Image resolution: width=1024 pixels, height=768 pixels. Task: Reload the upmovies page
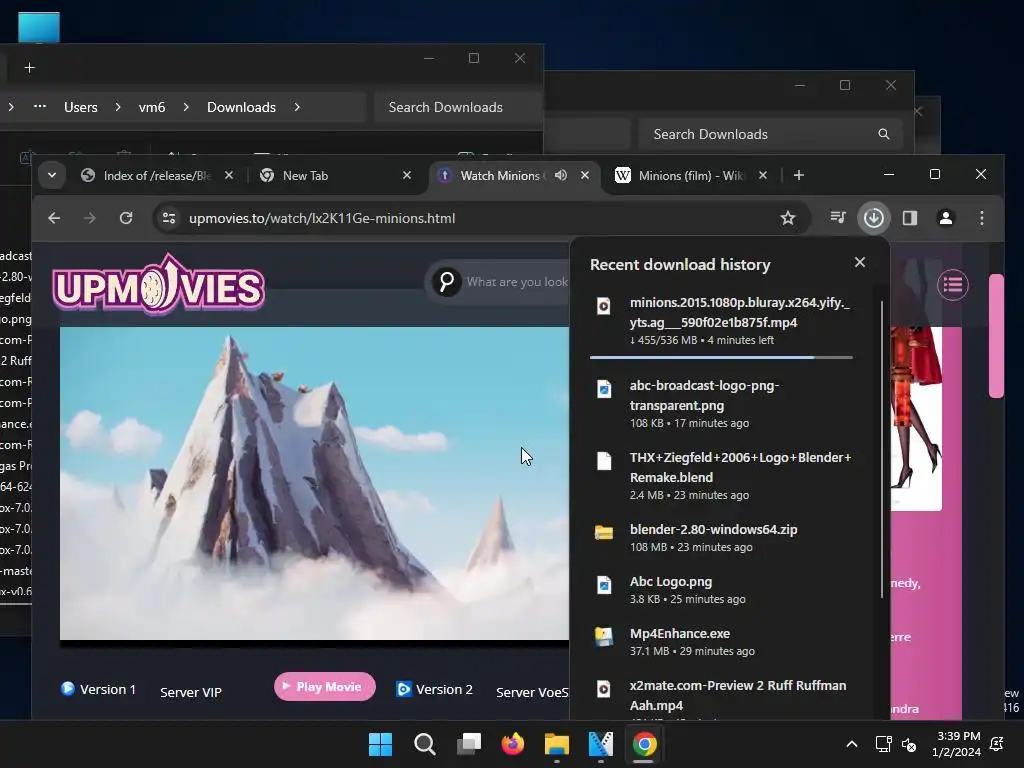coord(125,218)
